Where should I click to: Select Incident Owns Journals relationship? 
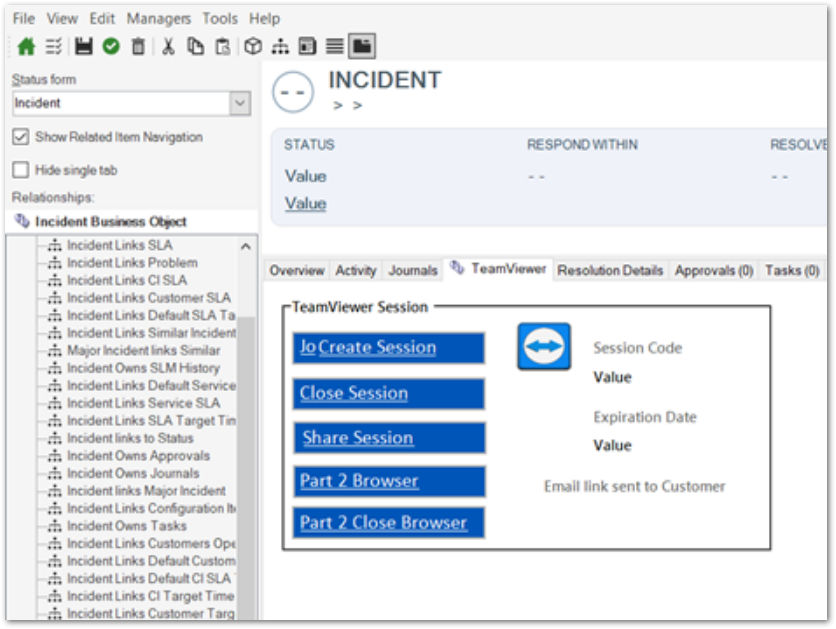[133, 473]
